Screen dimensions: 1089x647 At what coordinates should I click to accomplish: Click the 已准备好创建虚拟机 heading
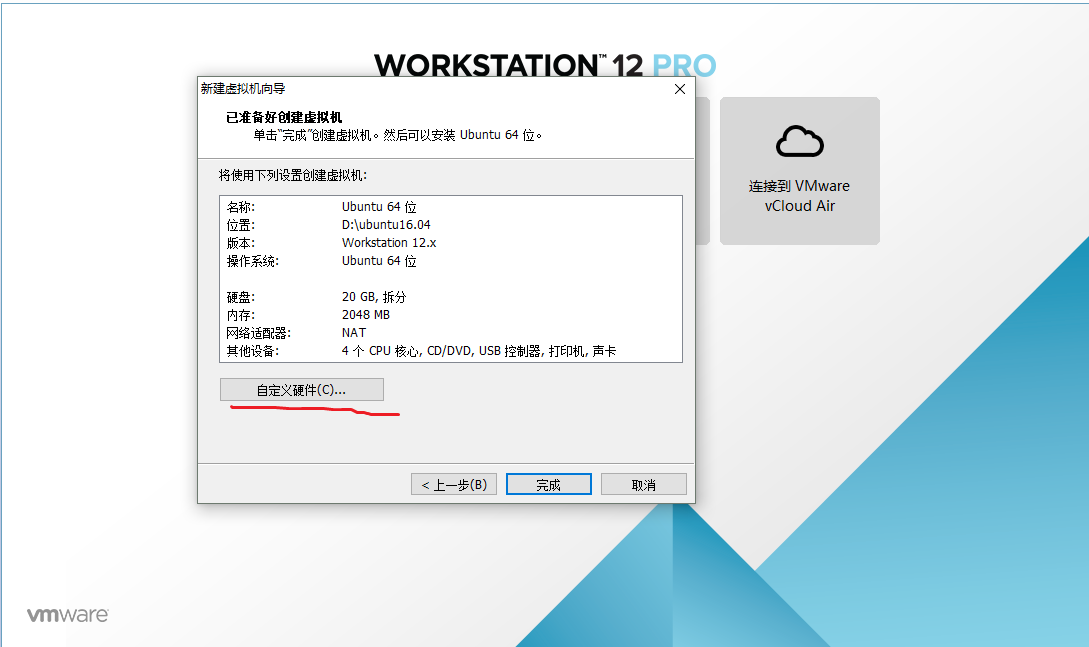coord(284,117)
